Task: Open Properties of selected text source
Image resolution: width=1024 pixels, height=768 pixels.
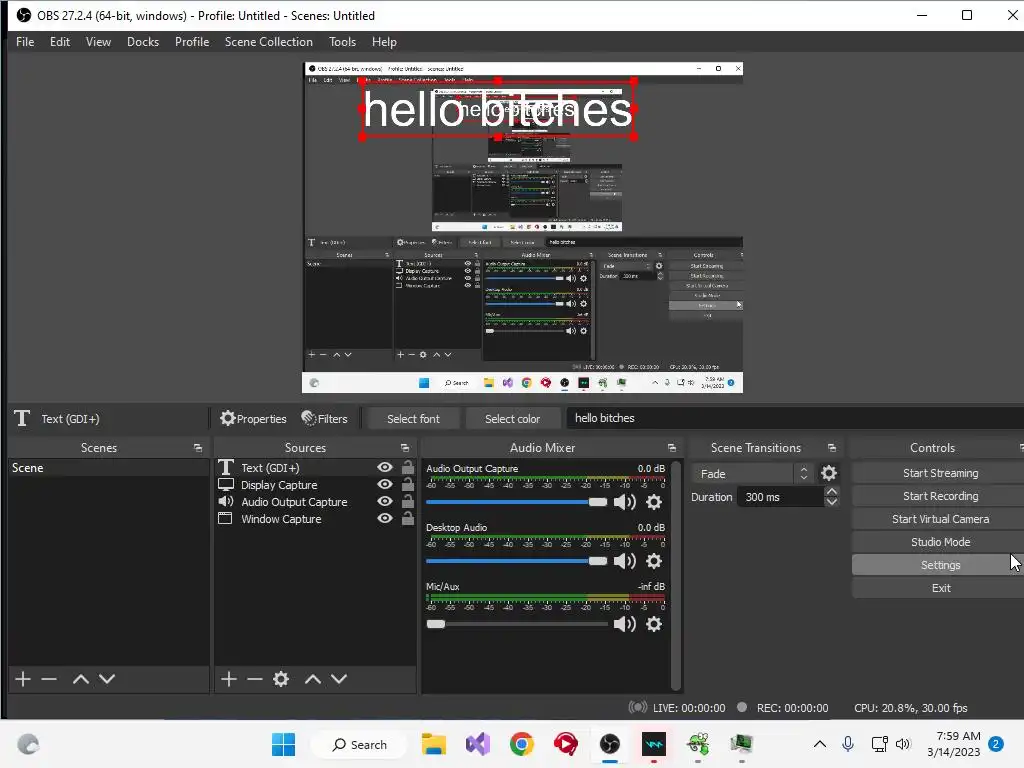Action: click(x=253, y=419)
